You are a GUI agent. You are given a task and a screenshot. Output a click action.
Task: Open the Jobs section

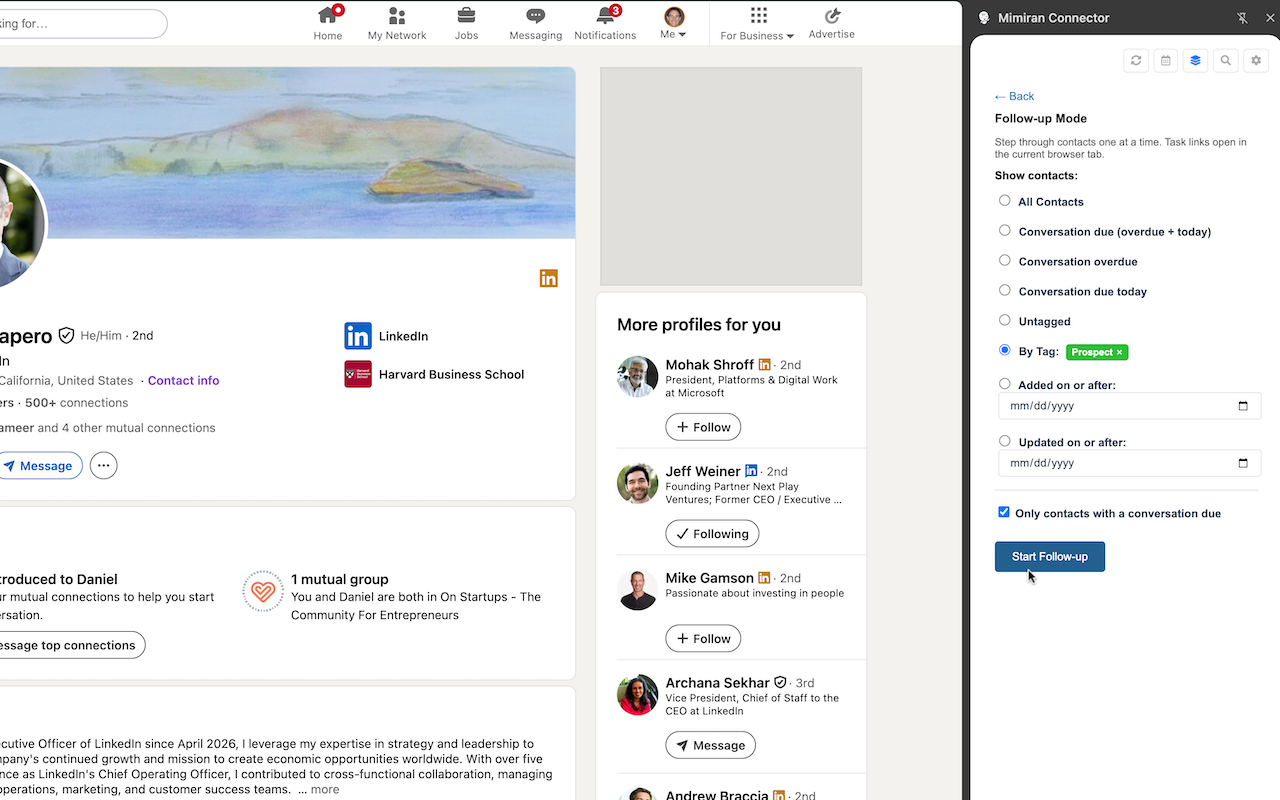pos(466,24)
